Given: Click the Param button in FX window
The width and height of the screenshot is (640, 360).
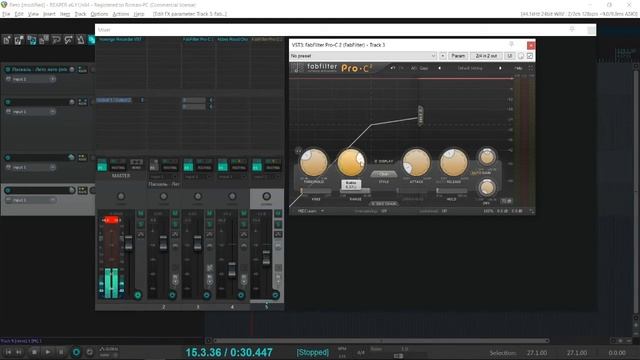Looking at the screenshot, I should point(458,56).
